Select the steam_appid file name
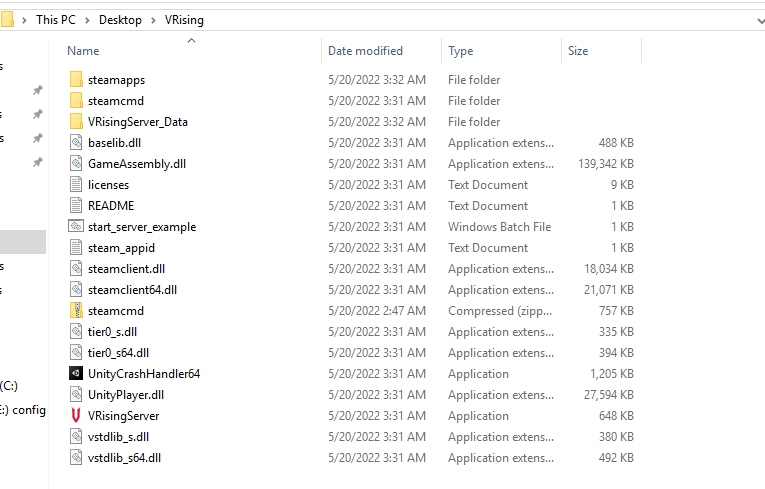765x489 pixels. [121, 248]
